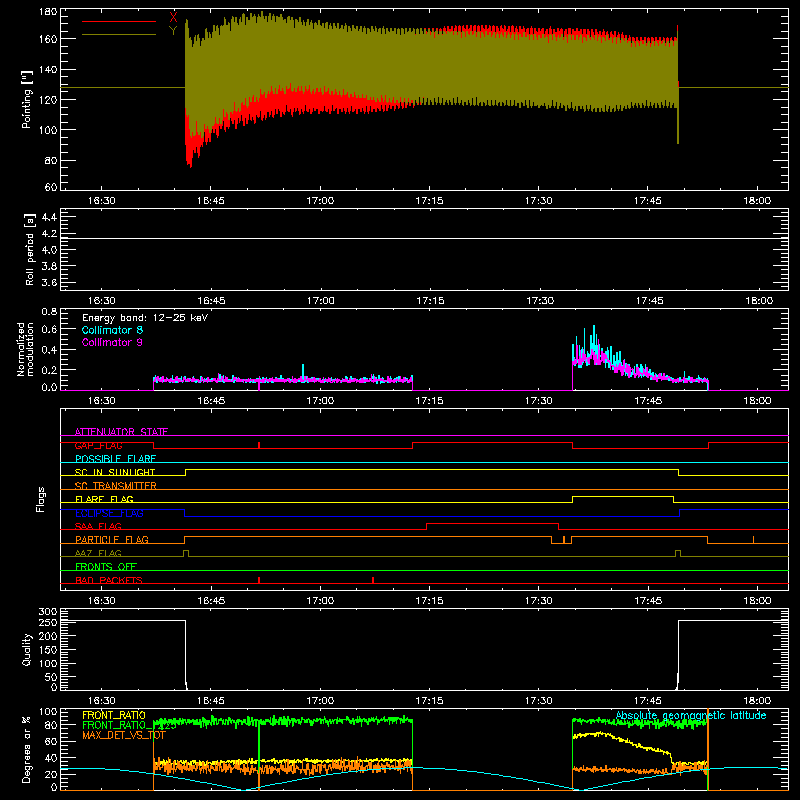This screenshot has height=800, width=800.
Task: Select the Y legend label
Action: point(173,31)
